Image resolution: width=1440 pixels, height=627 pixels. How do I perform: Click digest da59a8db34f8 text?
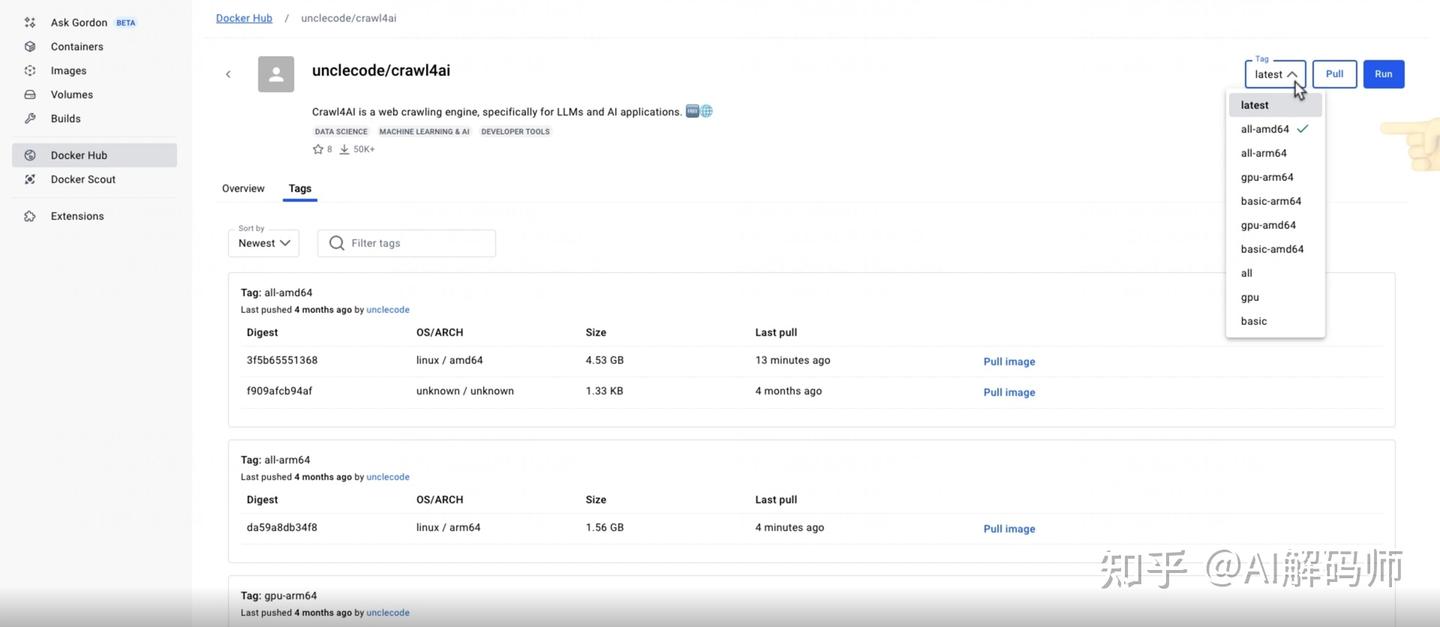tap(282, 527)
